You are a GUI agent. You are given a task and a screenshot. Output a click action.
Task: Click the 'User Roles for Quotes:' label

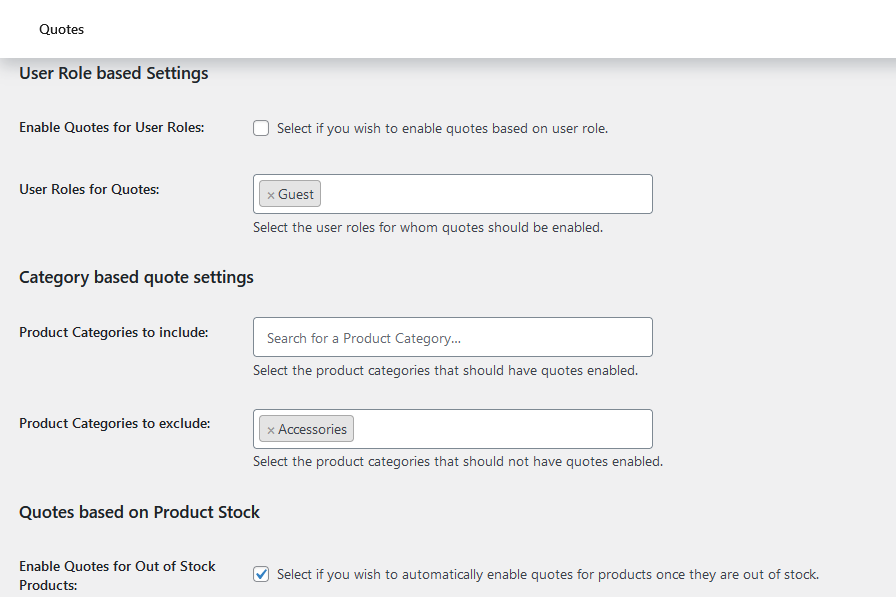tap(89, 188)
